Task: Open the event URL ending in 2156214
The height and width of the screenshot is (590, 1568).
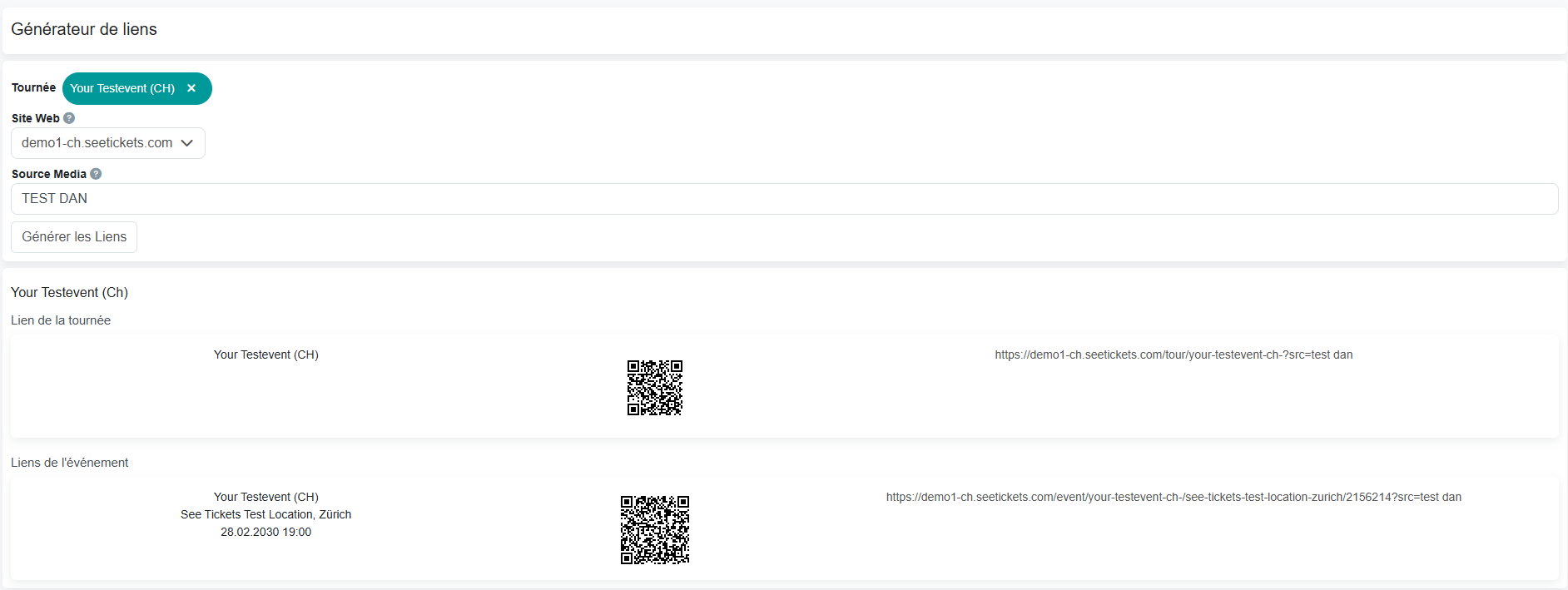Action: click(x=1173, y=497)
